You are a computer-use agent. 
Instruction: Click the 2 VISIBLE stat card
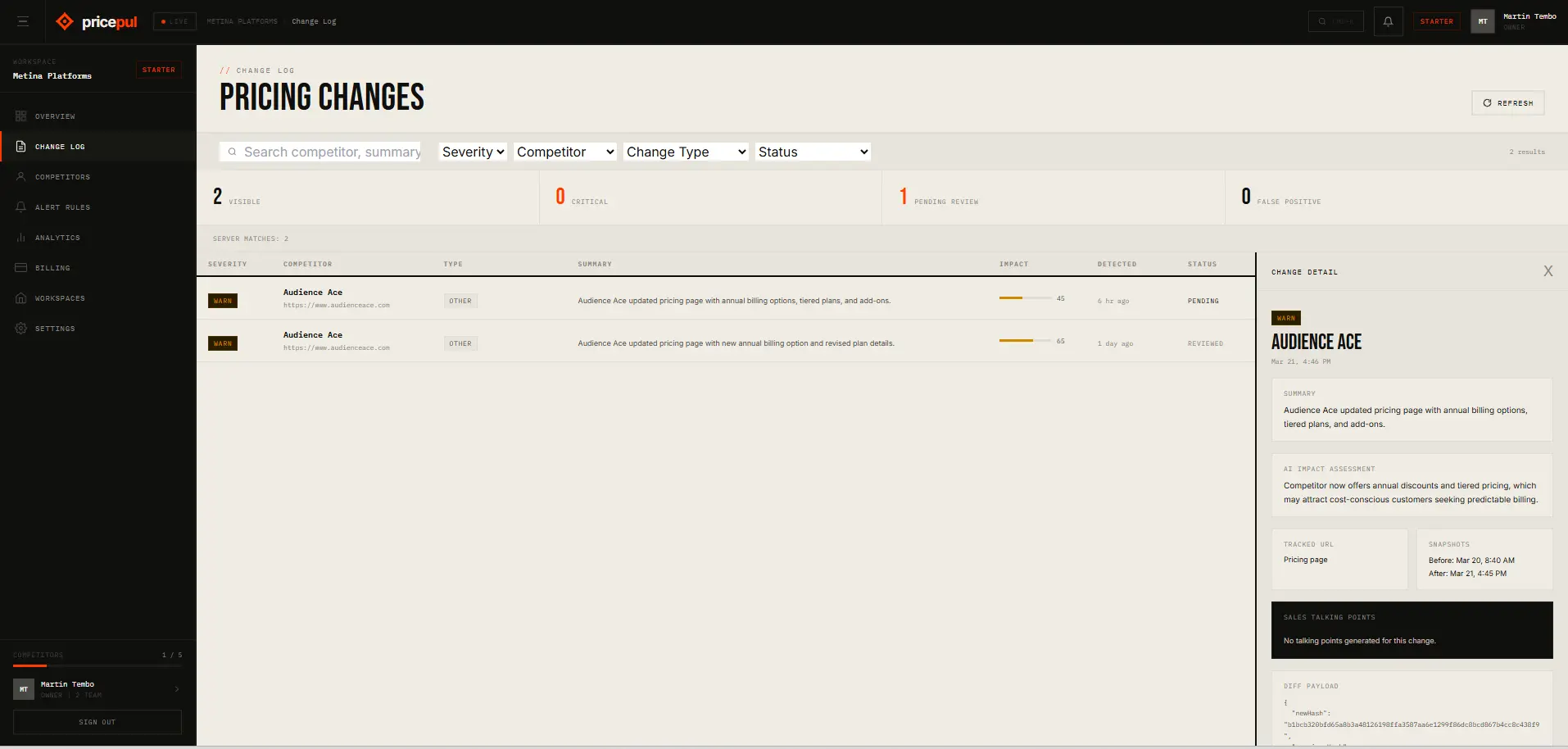click(x=368, y=197)
